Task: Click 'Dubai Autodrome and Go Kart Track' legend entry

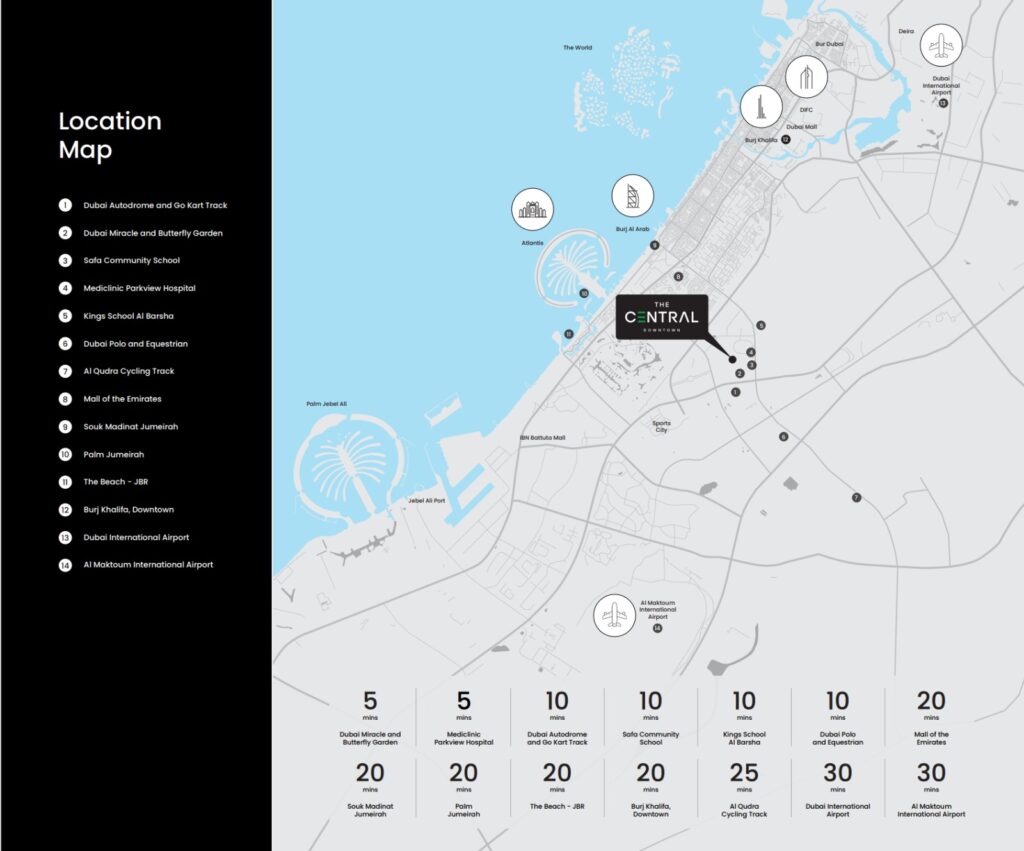Action: click(x=155, y=205)
